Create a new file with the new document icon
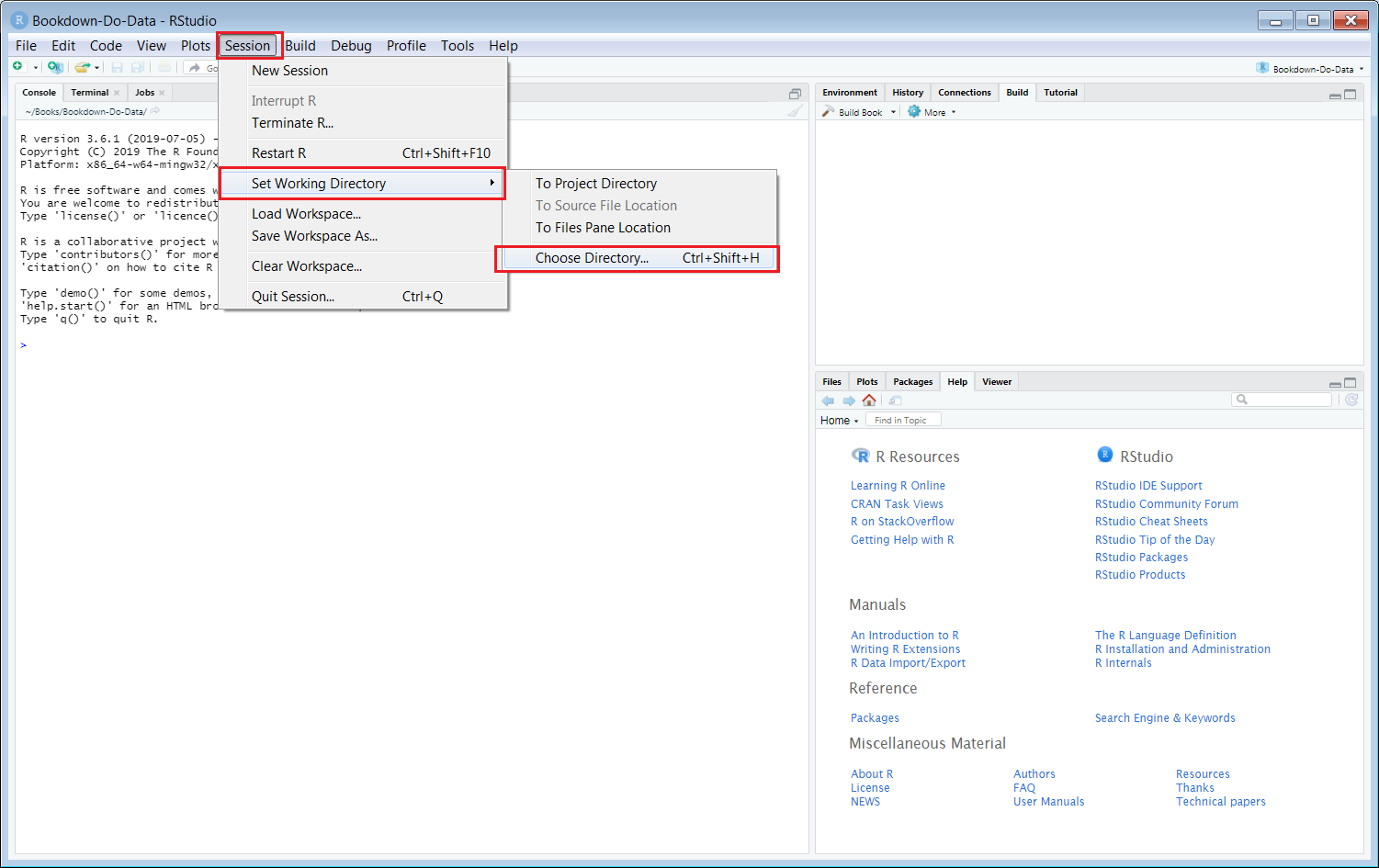 point(17,67)
